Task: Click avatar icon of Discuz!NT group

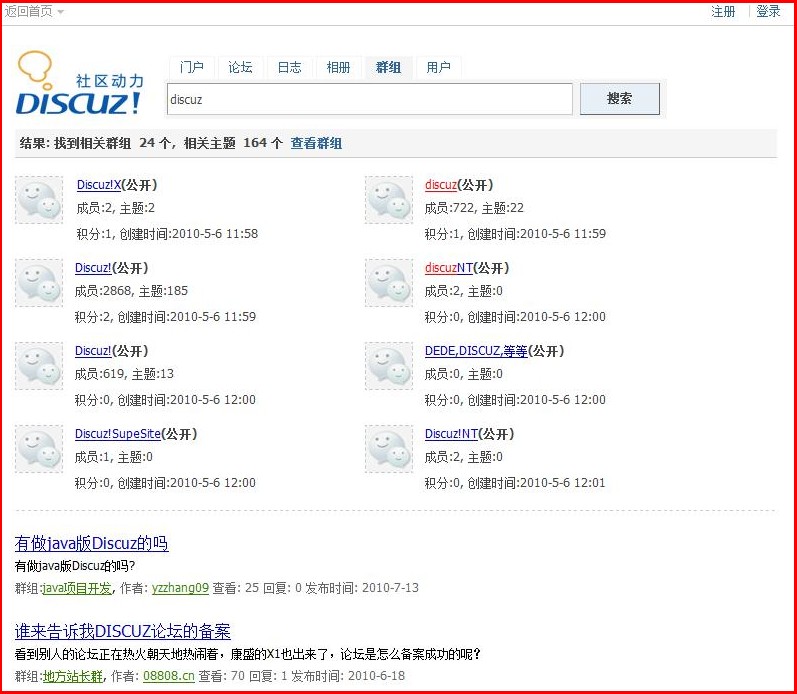Action: click(389, 448)
